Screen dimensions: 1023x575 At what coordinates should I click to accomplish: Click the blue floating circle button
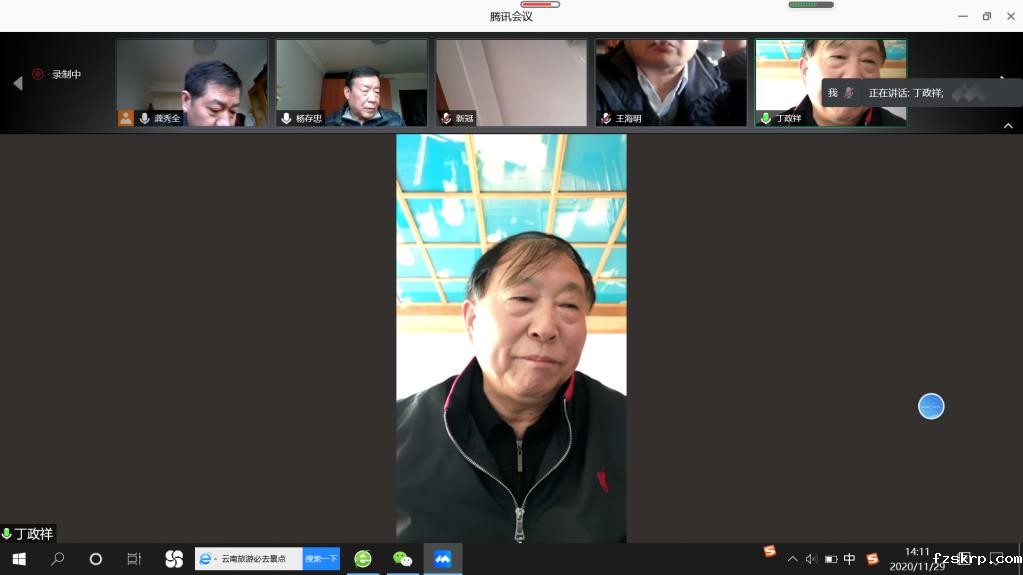pos(931,406)
